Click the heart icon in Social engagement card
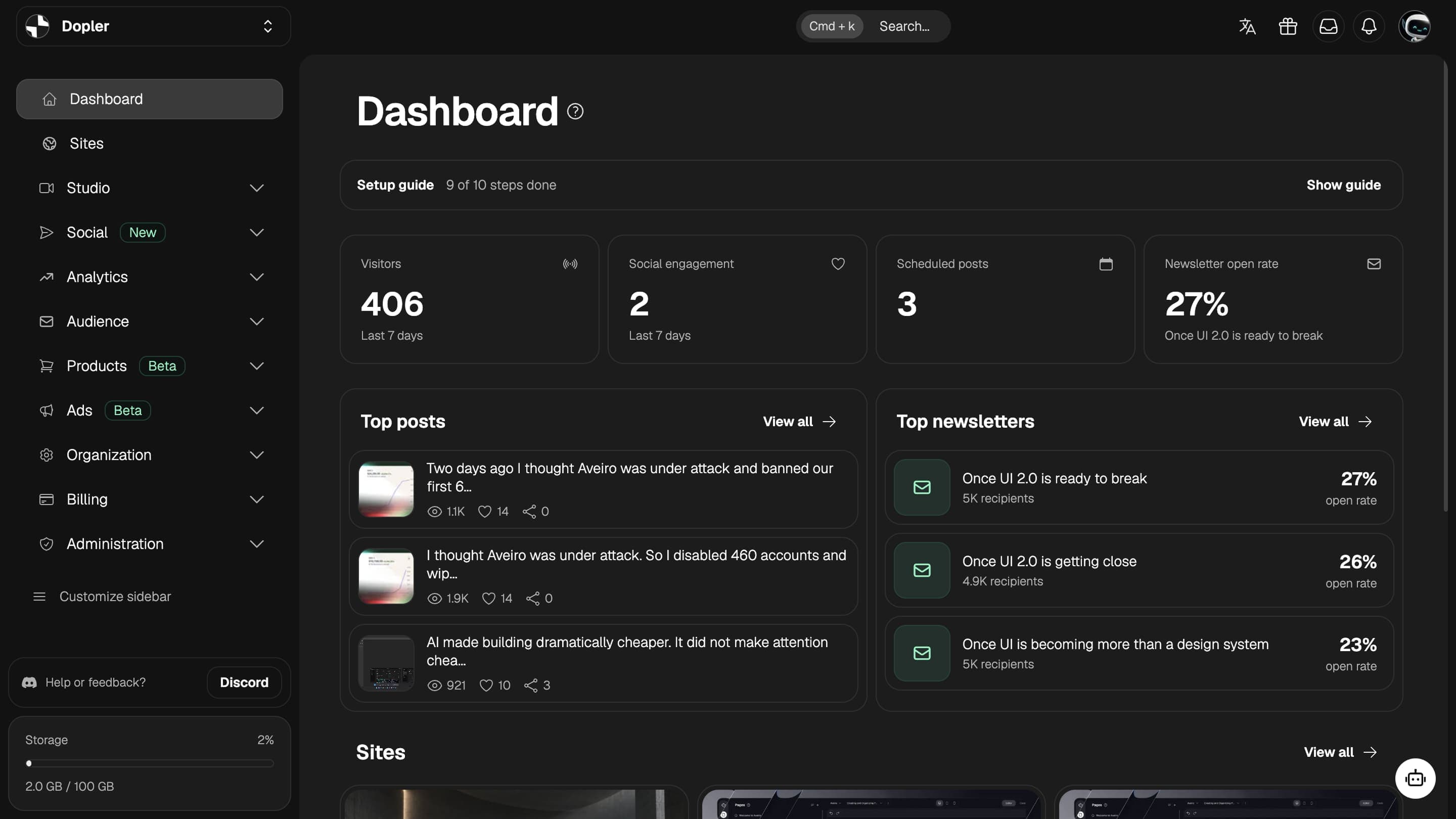Image resolution: width=1456 pixels, height=819 pixels. (838, 264)
